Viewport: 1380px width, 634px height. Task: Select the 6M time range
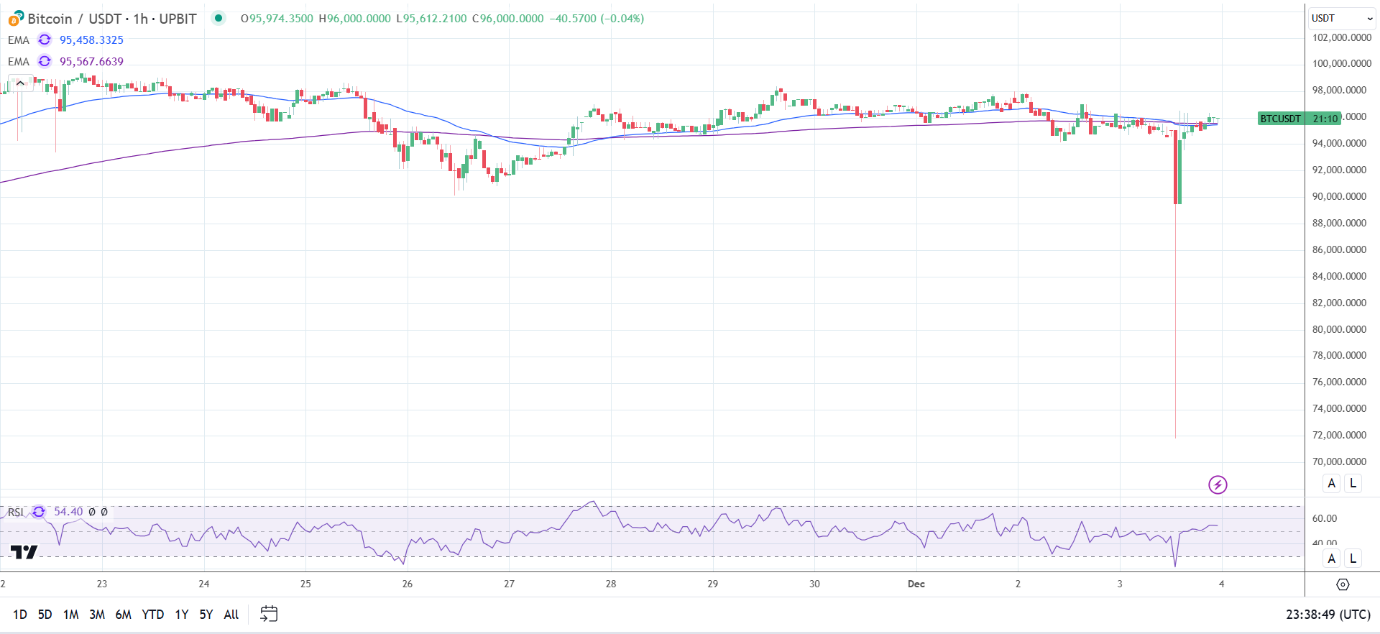coord(123,615)
